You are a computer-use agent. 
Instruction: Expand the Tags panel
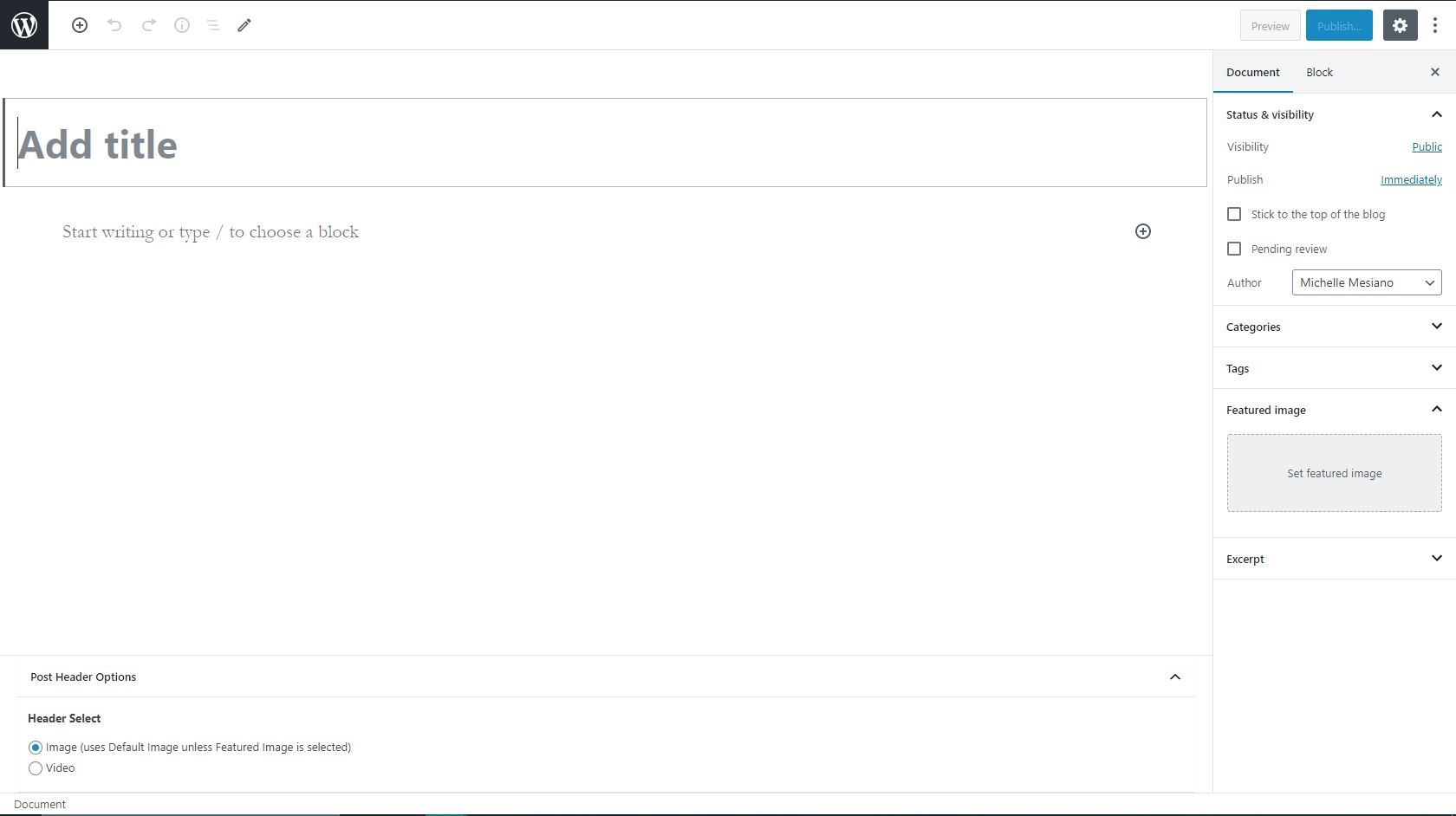(x=1334, y=368)
